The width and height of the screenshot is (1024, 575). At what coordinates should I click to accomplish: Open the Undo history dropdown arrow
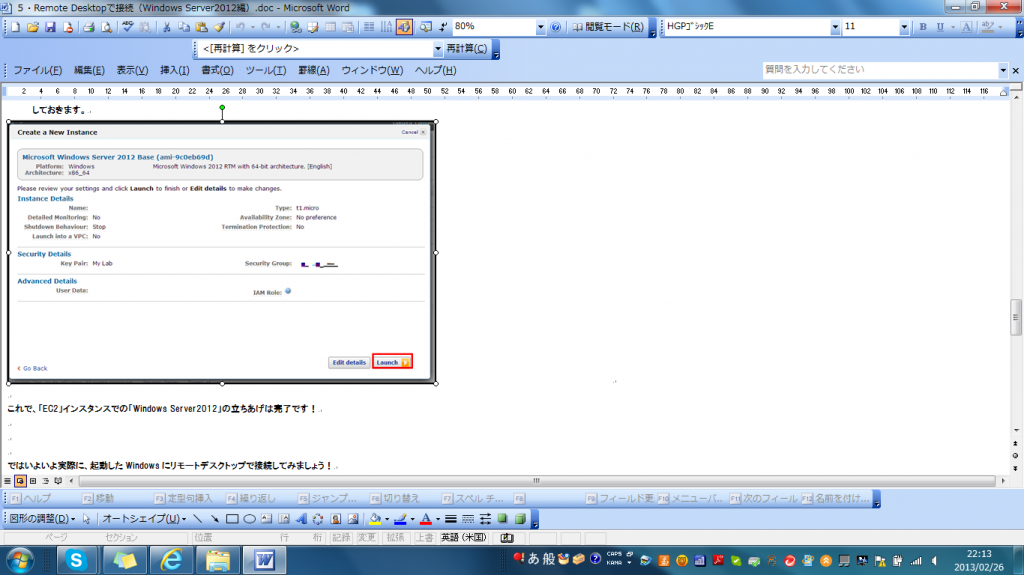[252, 27]
